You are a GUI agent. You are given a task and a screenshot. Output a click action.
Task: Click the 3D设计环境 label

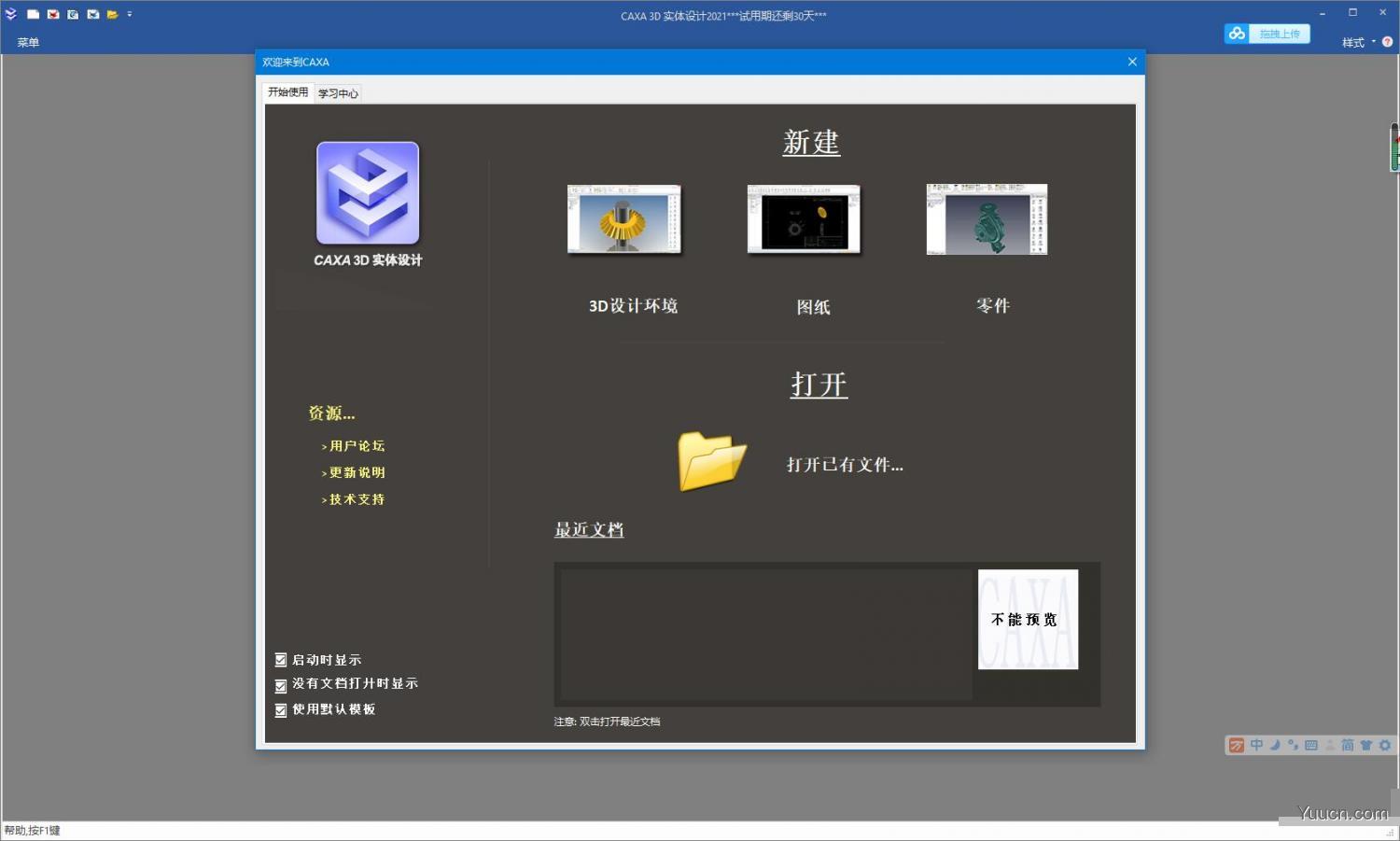click(x=633, y=306)
